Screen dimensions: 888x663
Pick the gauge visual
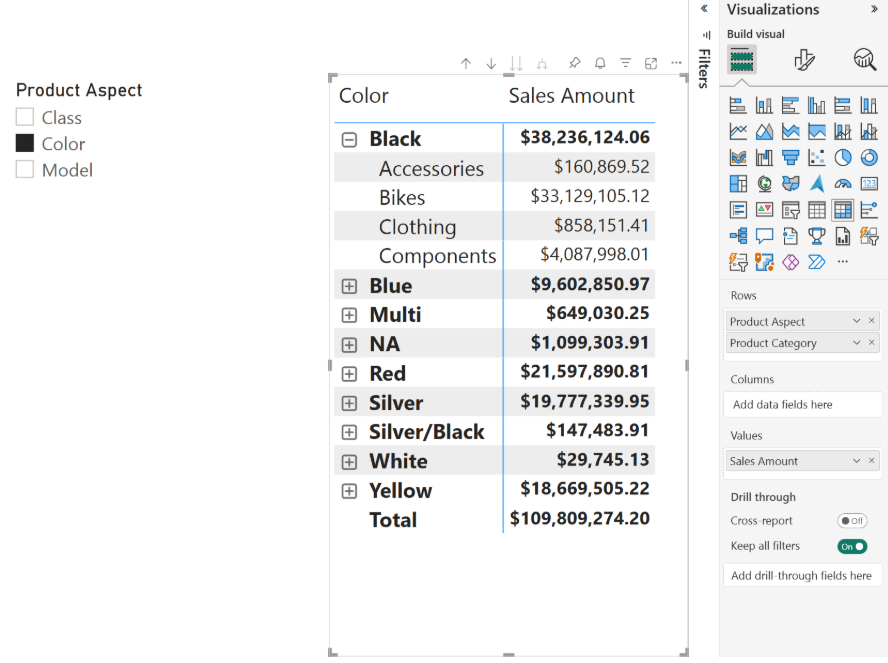point(843,183)
